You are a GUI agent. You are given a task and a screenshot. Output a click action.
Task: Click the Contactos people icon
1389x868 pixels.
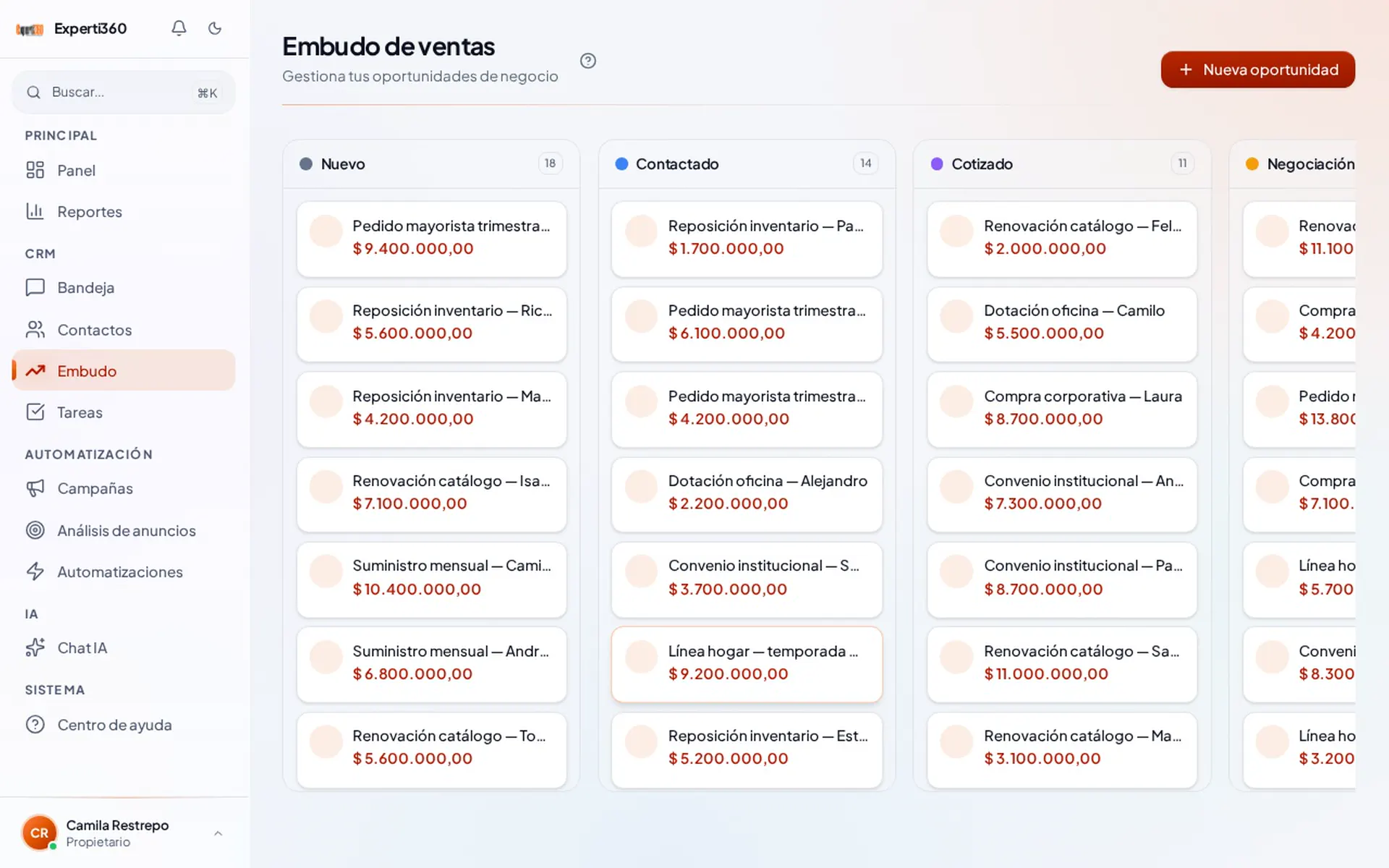coord(35,329)
